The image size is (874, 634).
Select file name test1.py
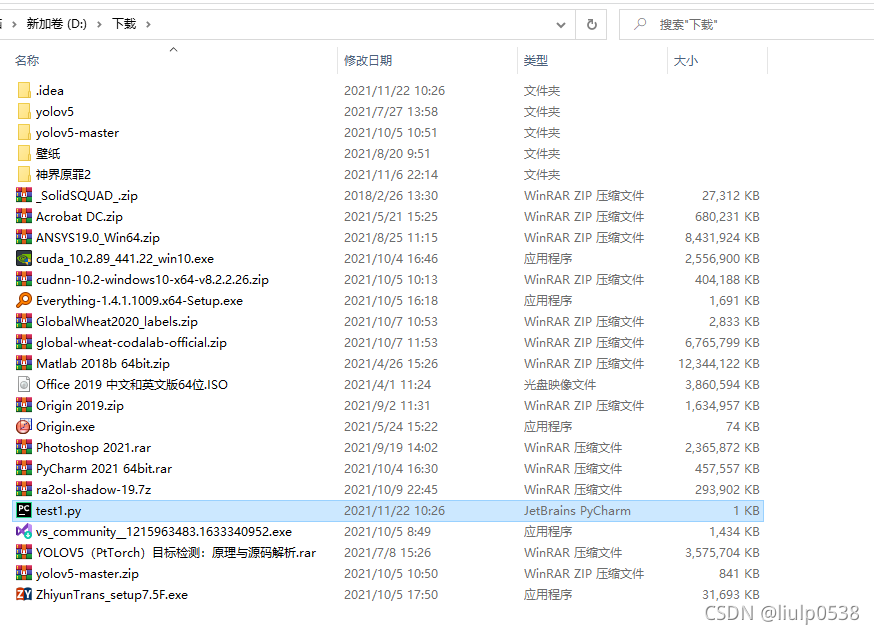pyautogui.click(x=59, y=511)
